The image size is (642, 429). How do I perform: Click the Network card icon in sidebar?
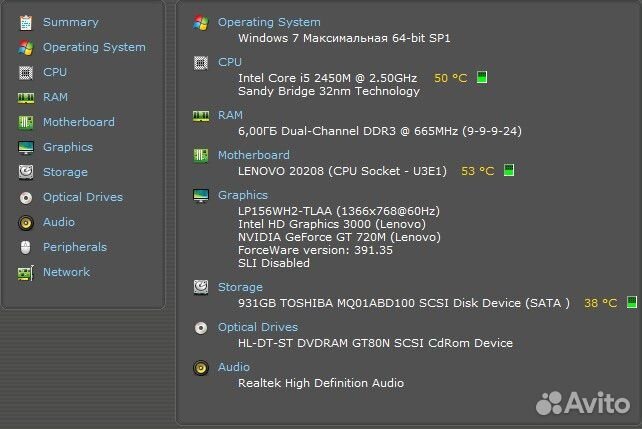[x=26, y=273]
